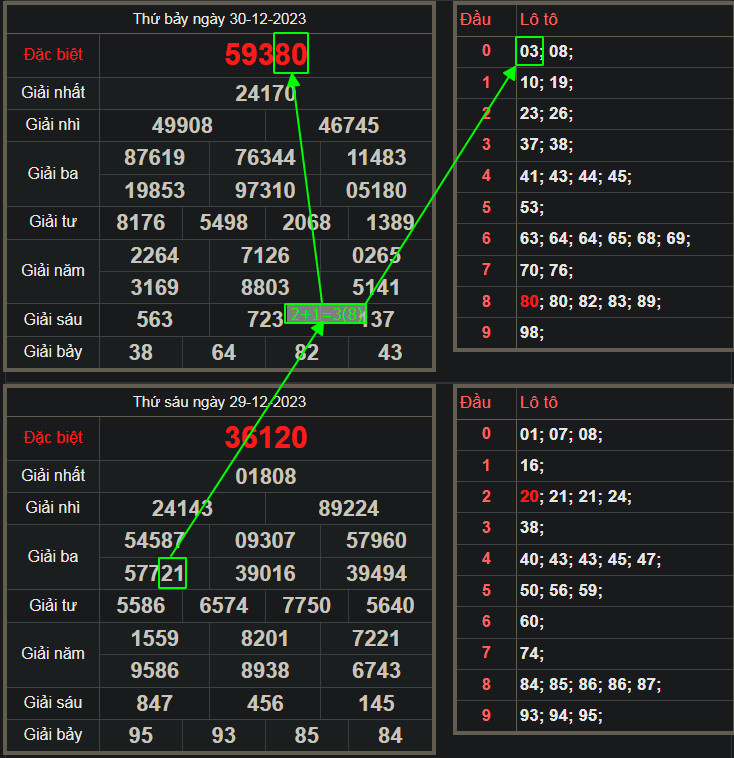
Task: Click the green-boxed 03 in the Lô tô table
Action: pos(529,51)
